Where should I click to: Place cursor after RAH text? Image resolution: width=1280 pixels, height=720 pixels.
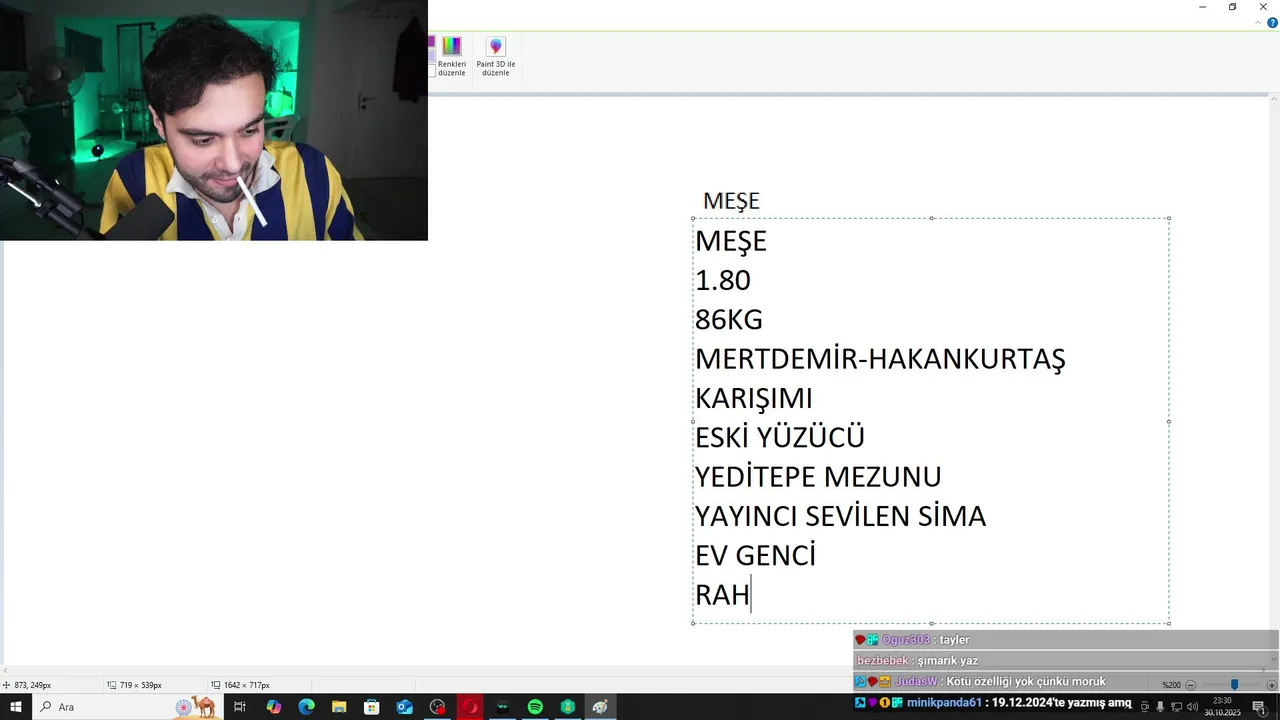[x=751, y=595]
